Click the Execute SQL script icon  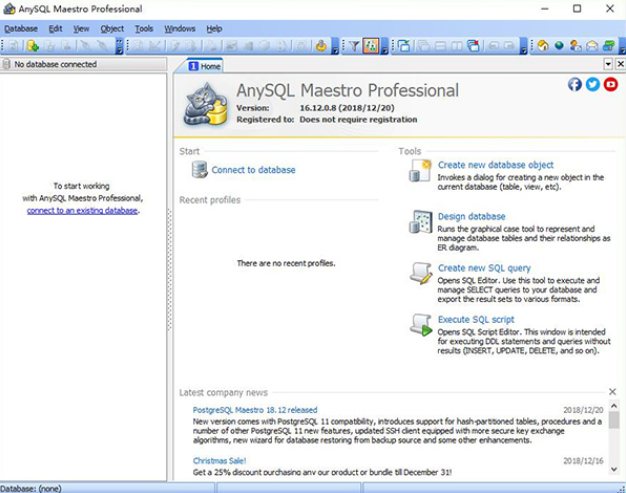(x=420, y=325)
